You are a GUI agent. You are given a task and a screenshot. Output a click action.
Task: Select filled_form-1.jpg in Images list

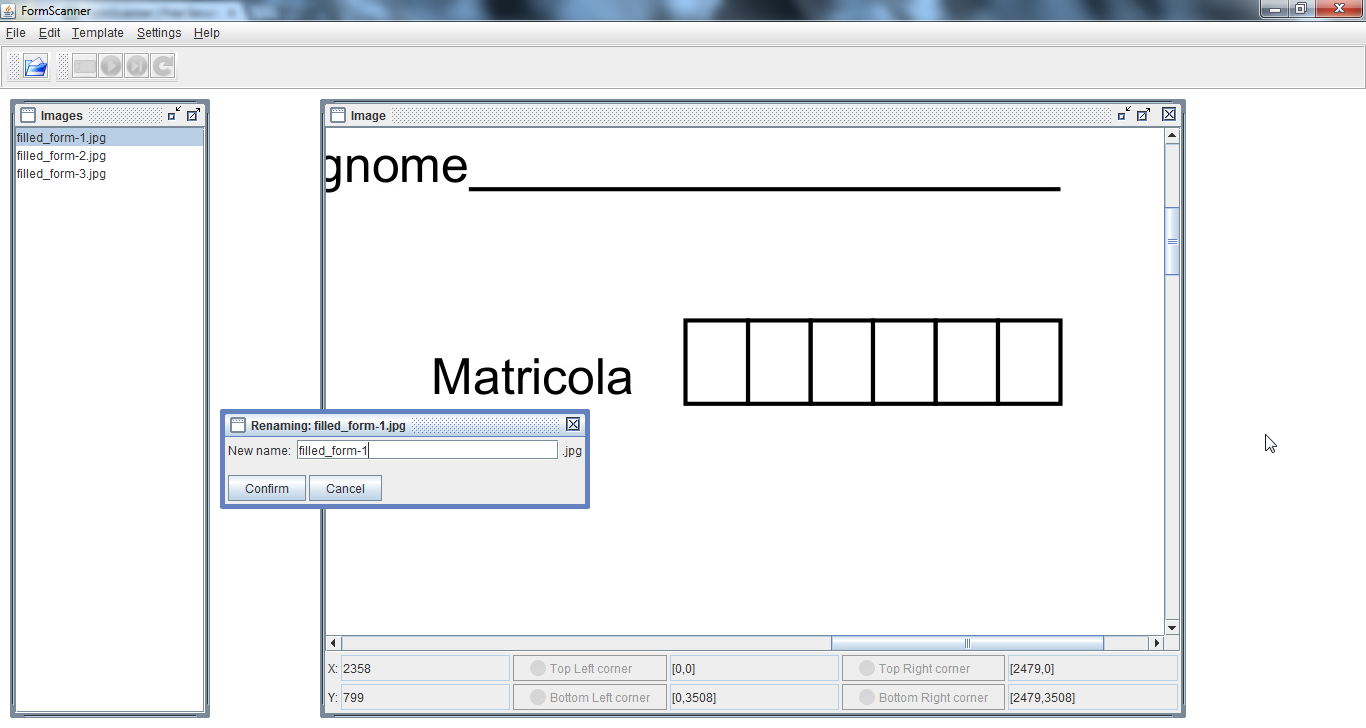pyautogui.click(x=109, y=138)
